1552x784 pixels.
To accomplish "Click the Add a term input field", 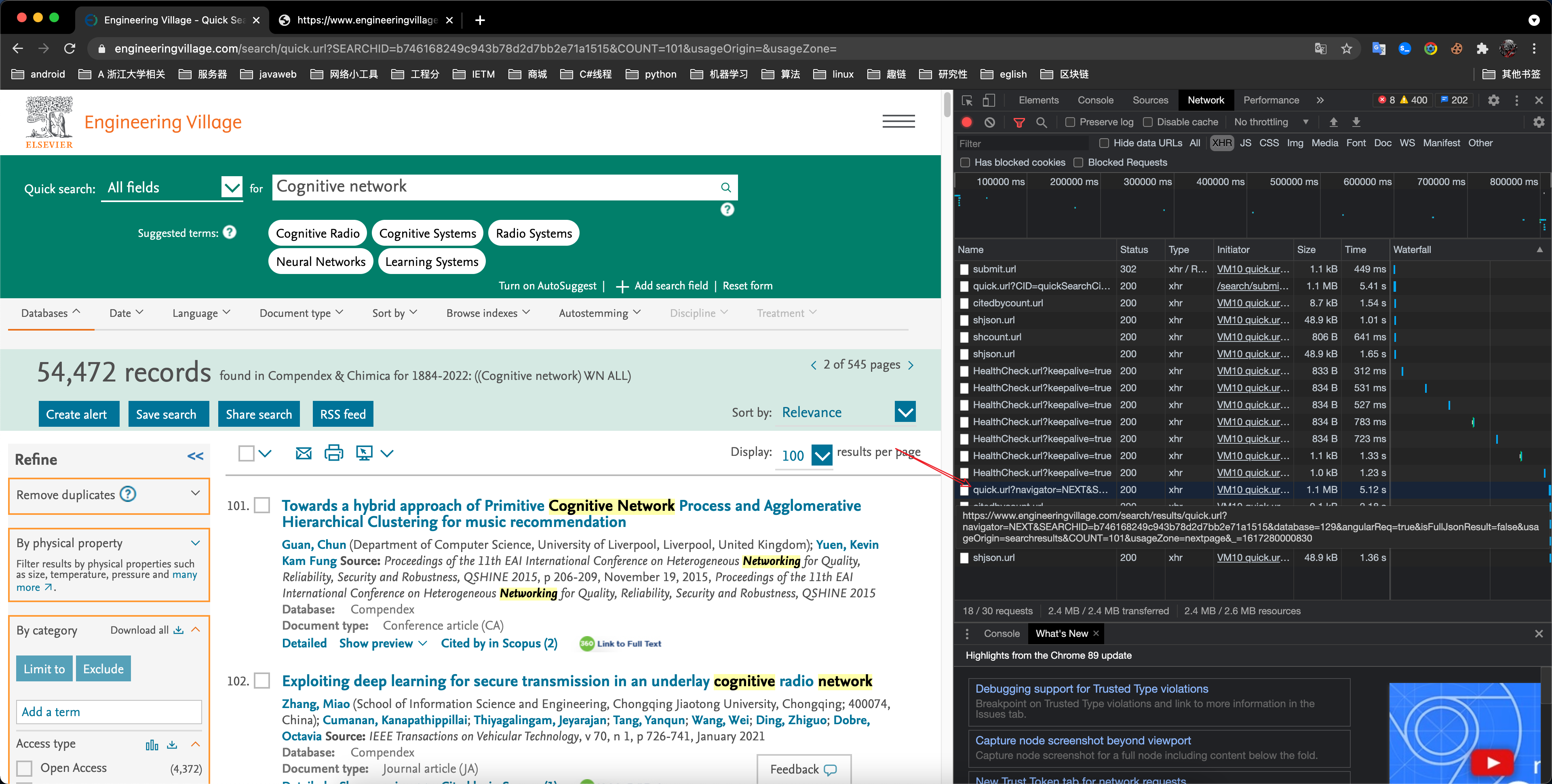I will [x=108, y=712].
